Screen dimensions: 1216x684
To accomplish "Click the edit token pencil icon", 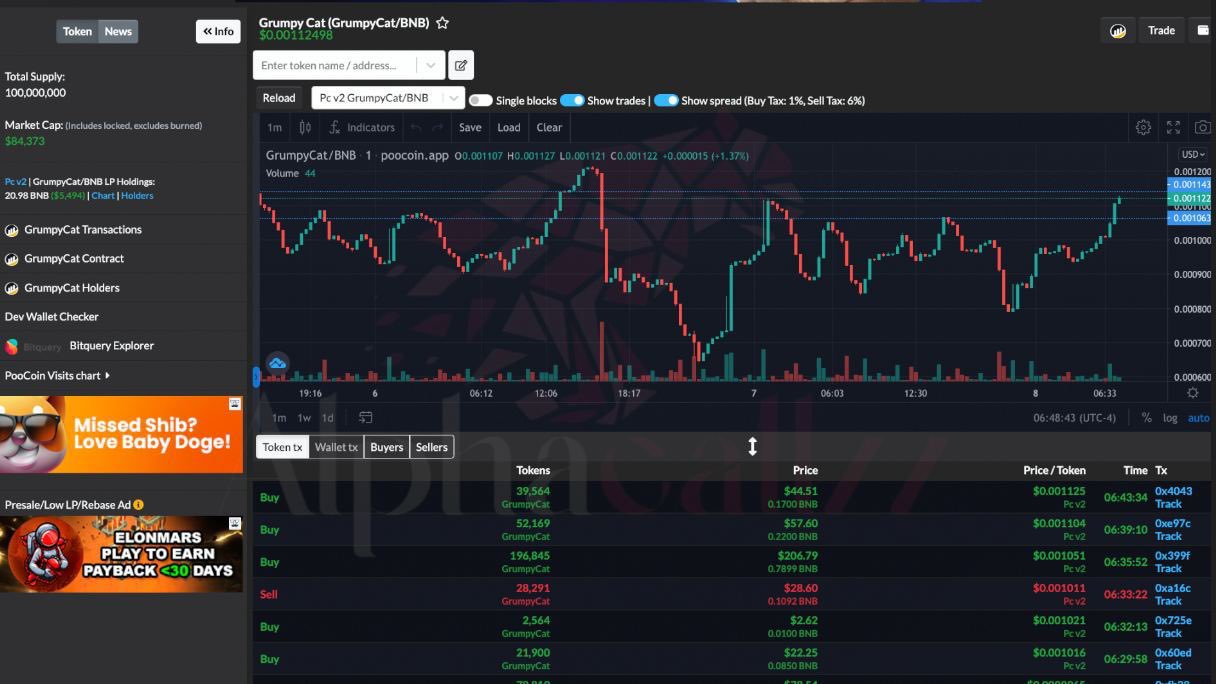I will coord(461,65).
